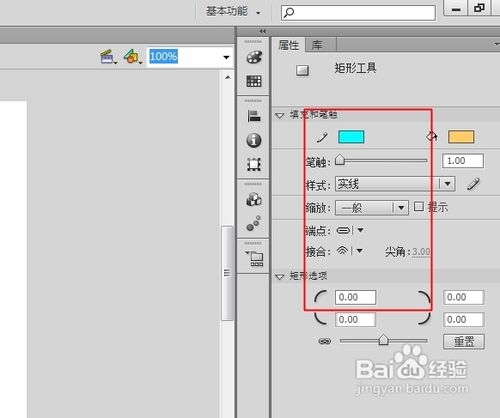Toggle the corner radius lock link icon
The image size is (500, 418).
coord(324,341)
